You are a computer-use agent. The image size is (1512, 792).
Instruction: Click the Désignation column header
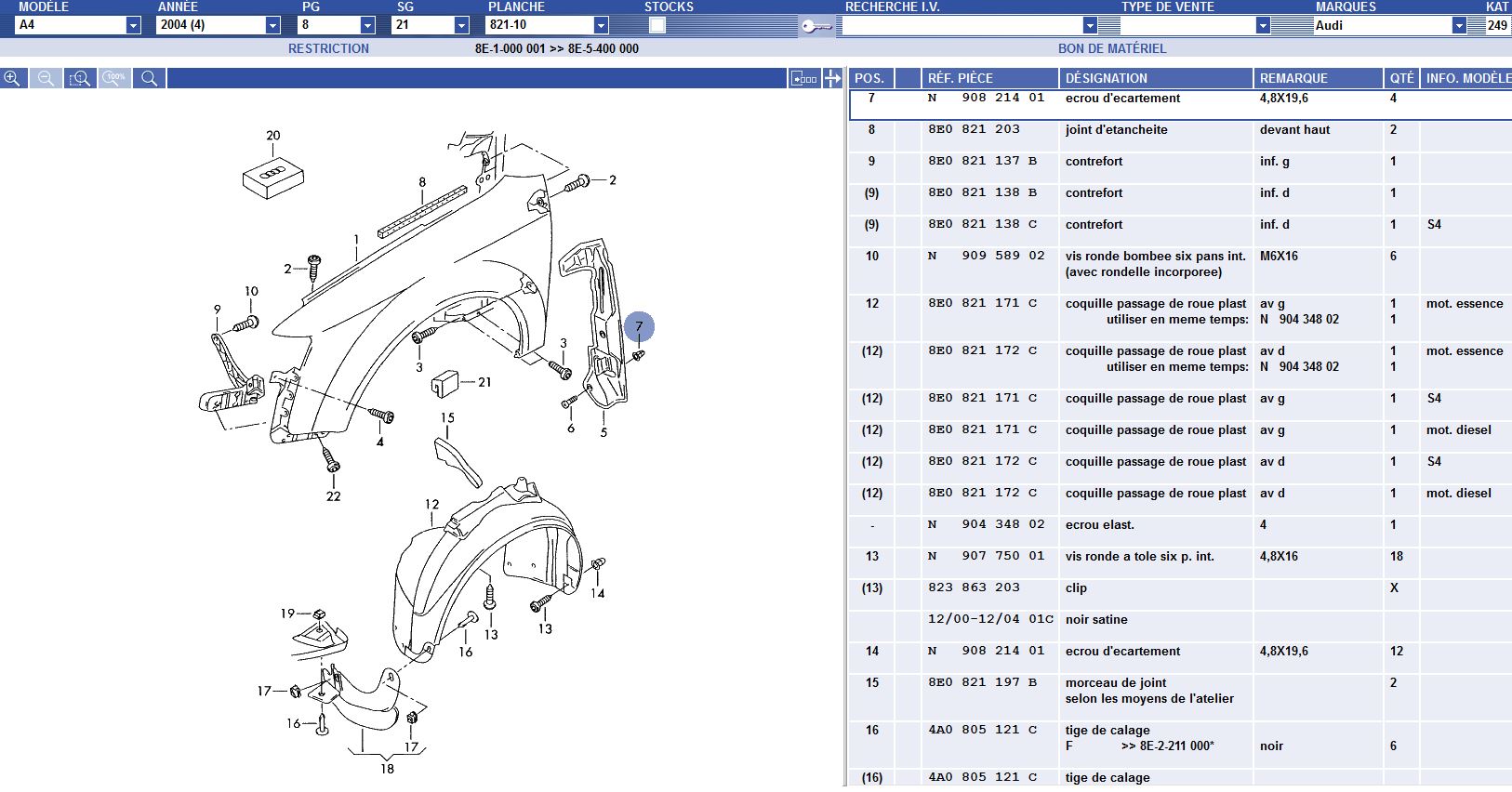1106,78
